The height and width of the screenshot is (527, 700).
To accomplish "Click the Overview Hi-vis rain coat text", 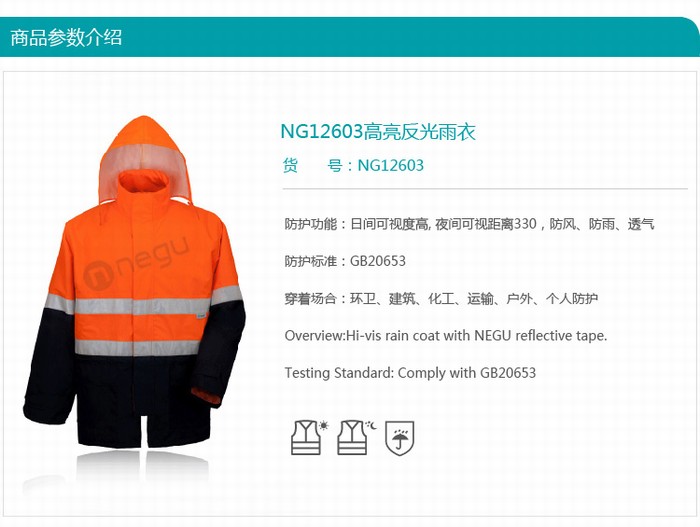I will tap(446, 335).
